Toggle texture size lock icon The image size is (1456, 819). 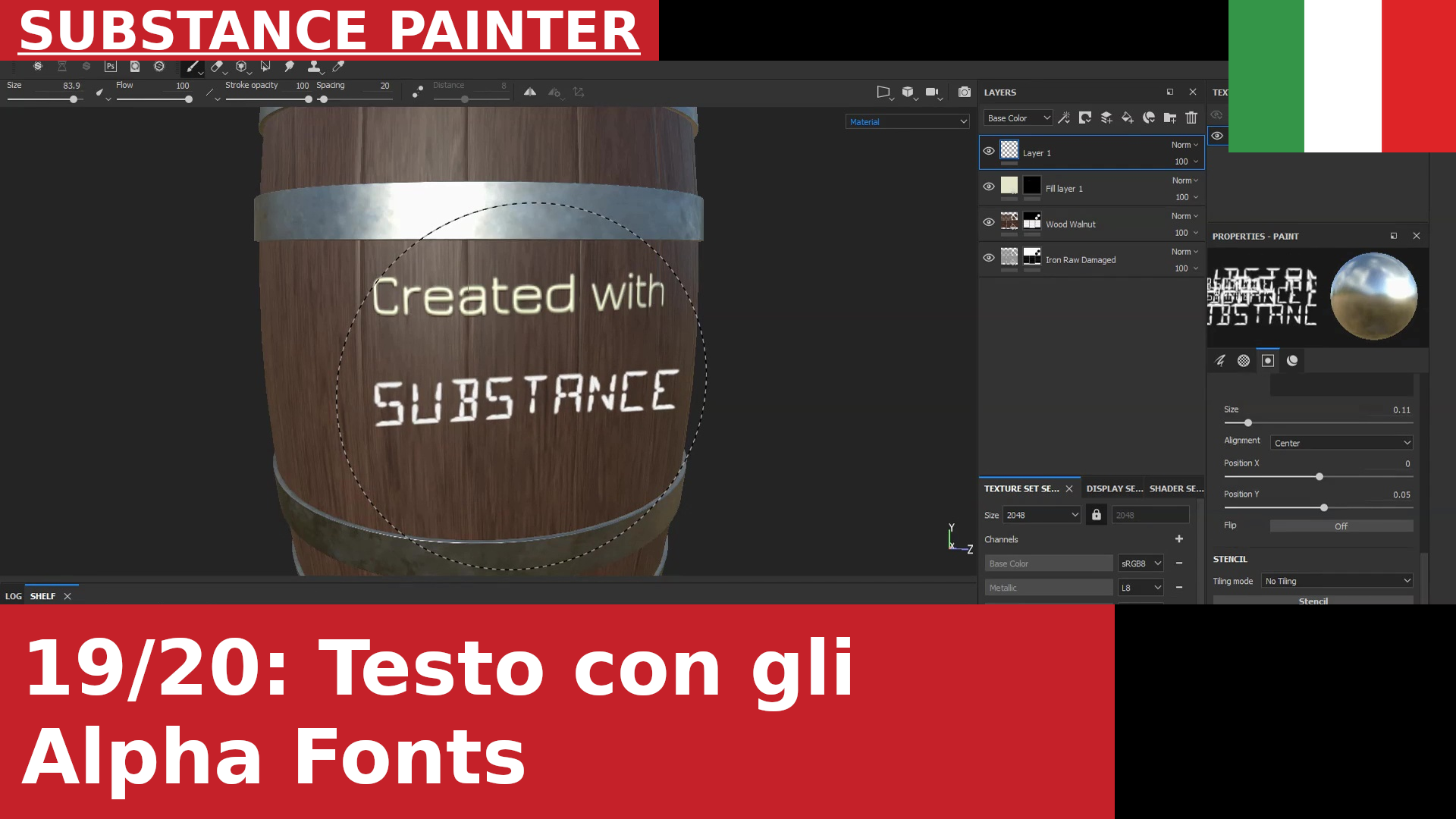[x=1097, y=515]
